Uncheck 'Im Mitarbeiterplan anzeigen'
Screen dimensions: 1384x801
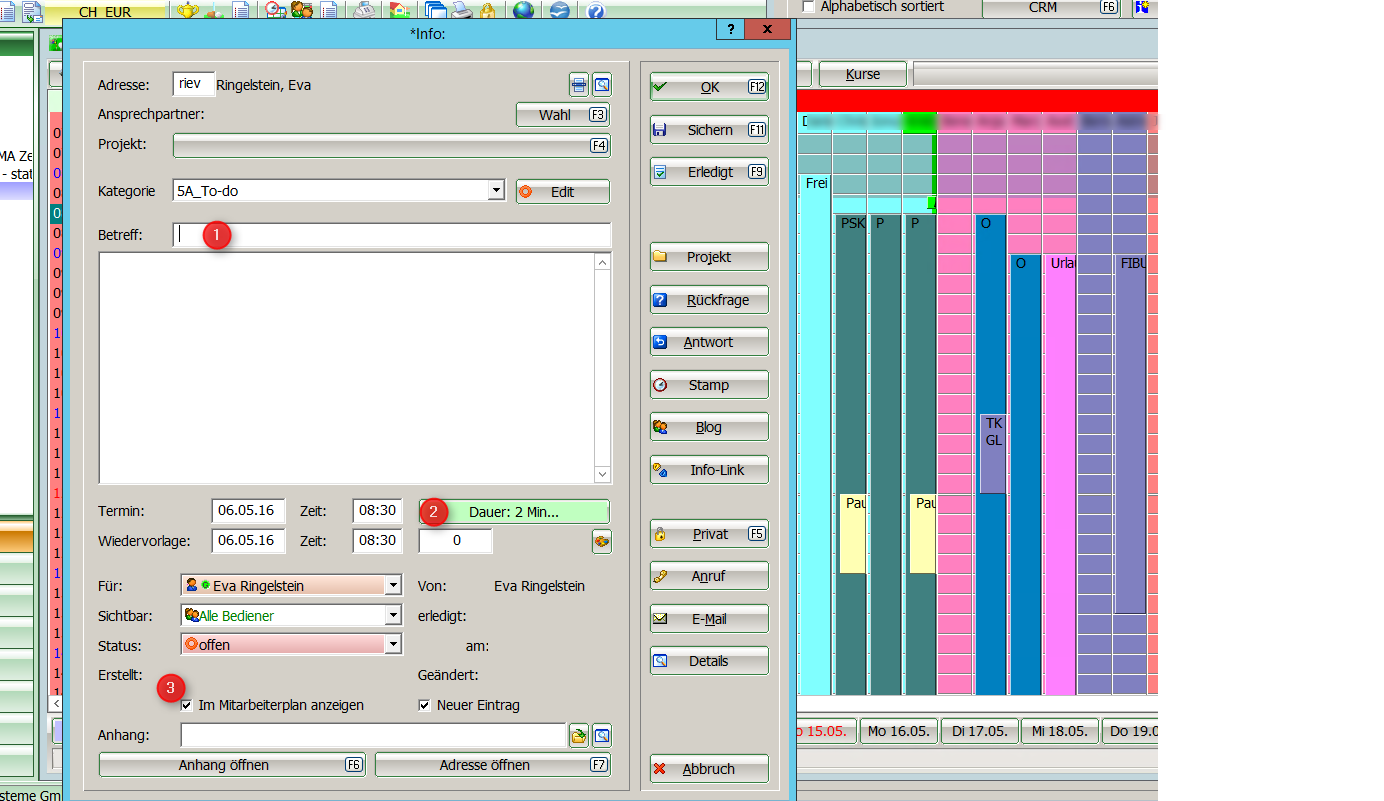click(x=187, y=706)
